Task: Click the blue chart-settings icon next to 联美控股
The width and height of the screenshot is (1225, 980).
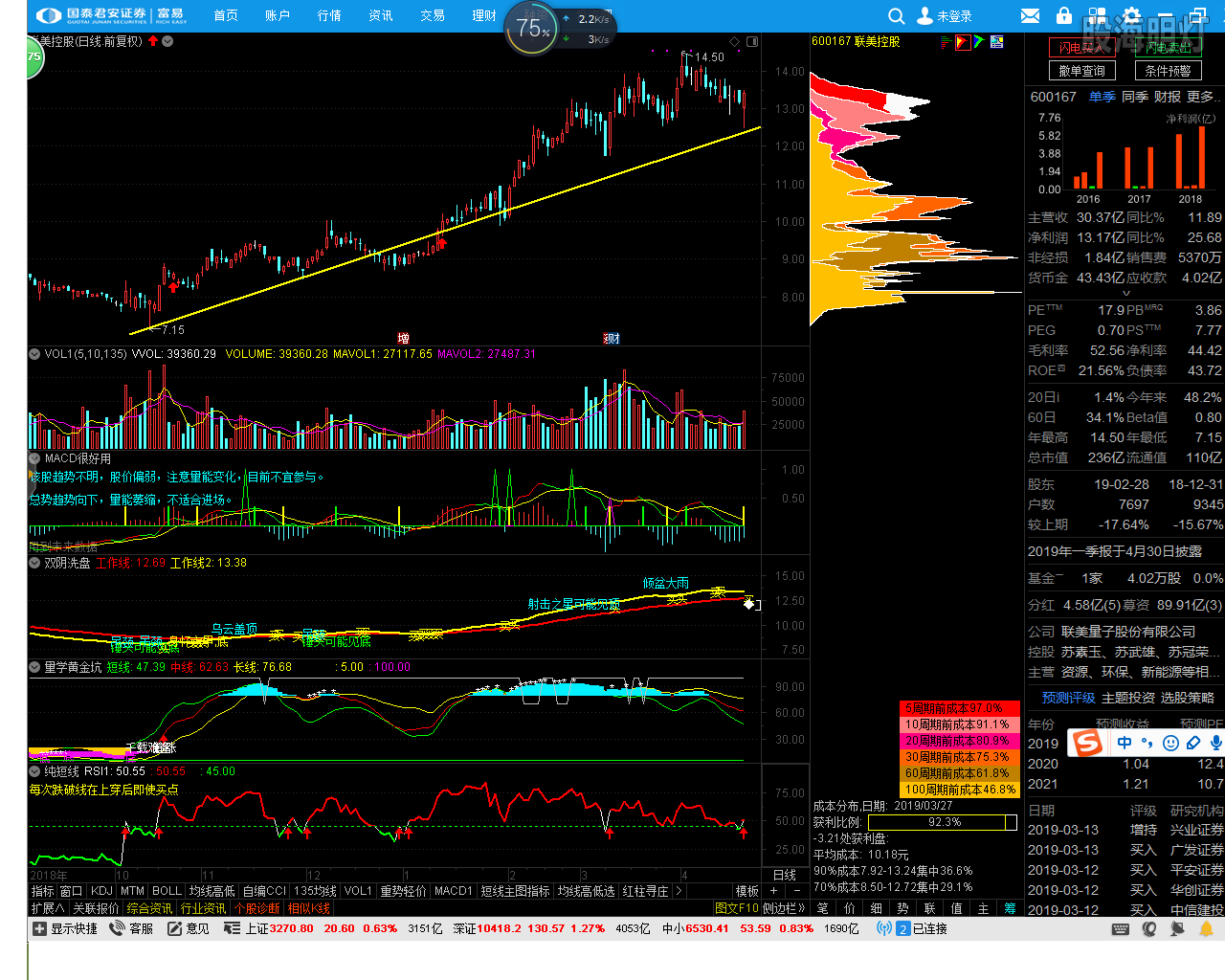Action: [x=996, y=42]
